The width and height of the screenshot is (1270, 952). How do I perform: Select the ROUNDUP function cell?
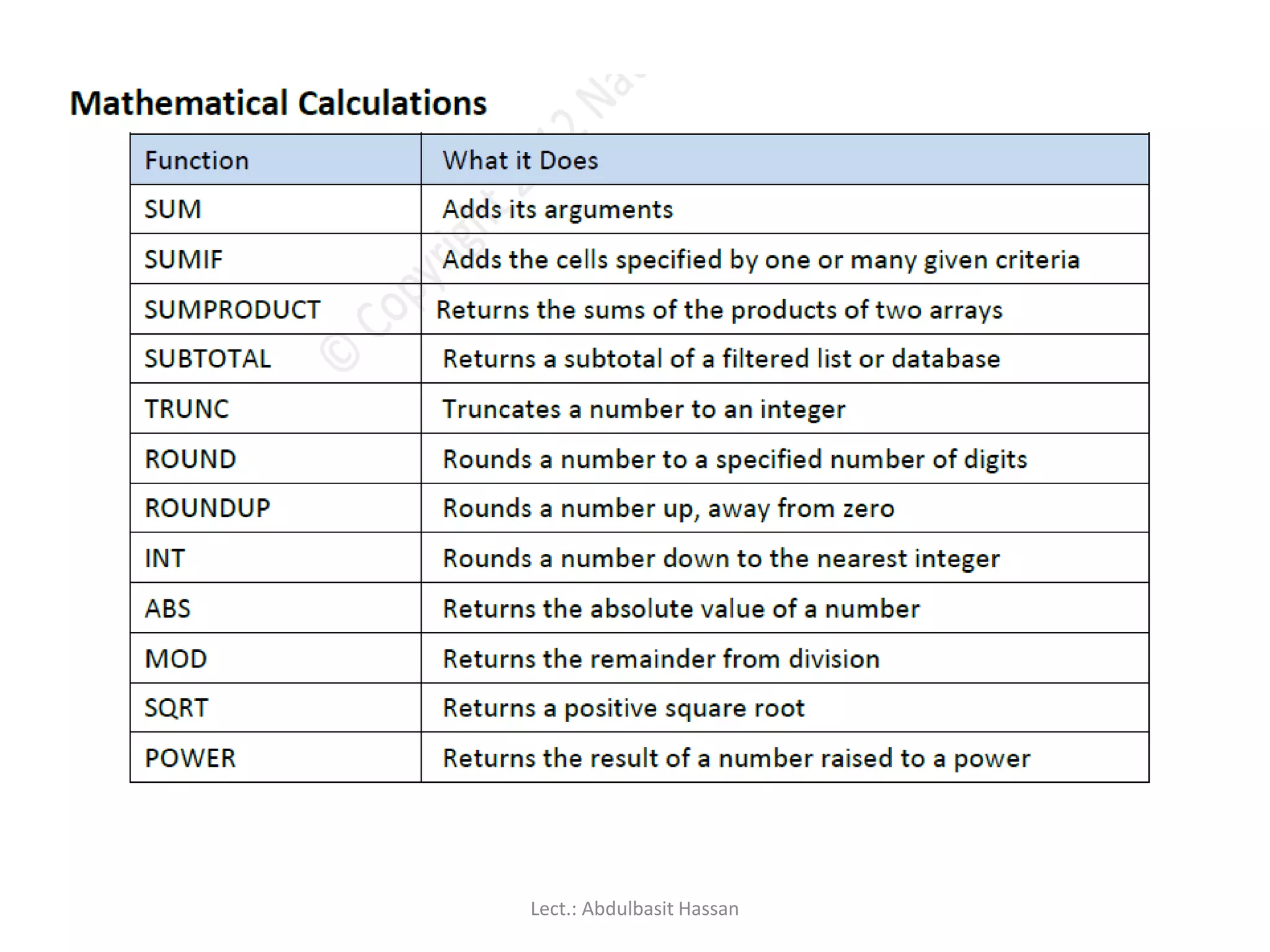pos(275,508)
